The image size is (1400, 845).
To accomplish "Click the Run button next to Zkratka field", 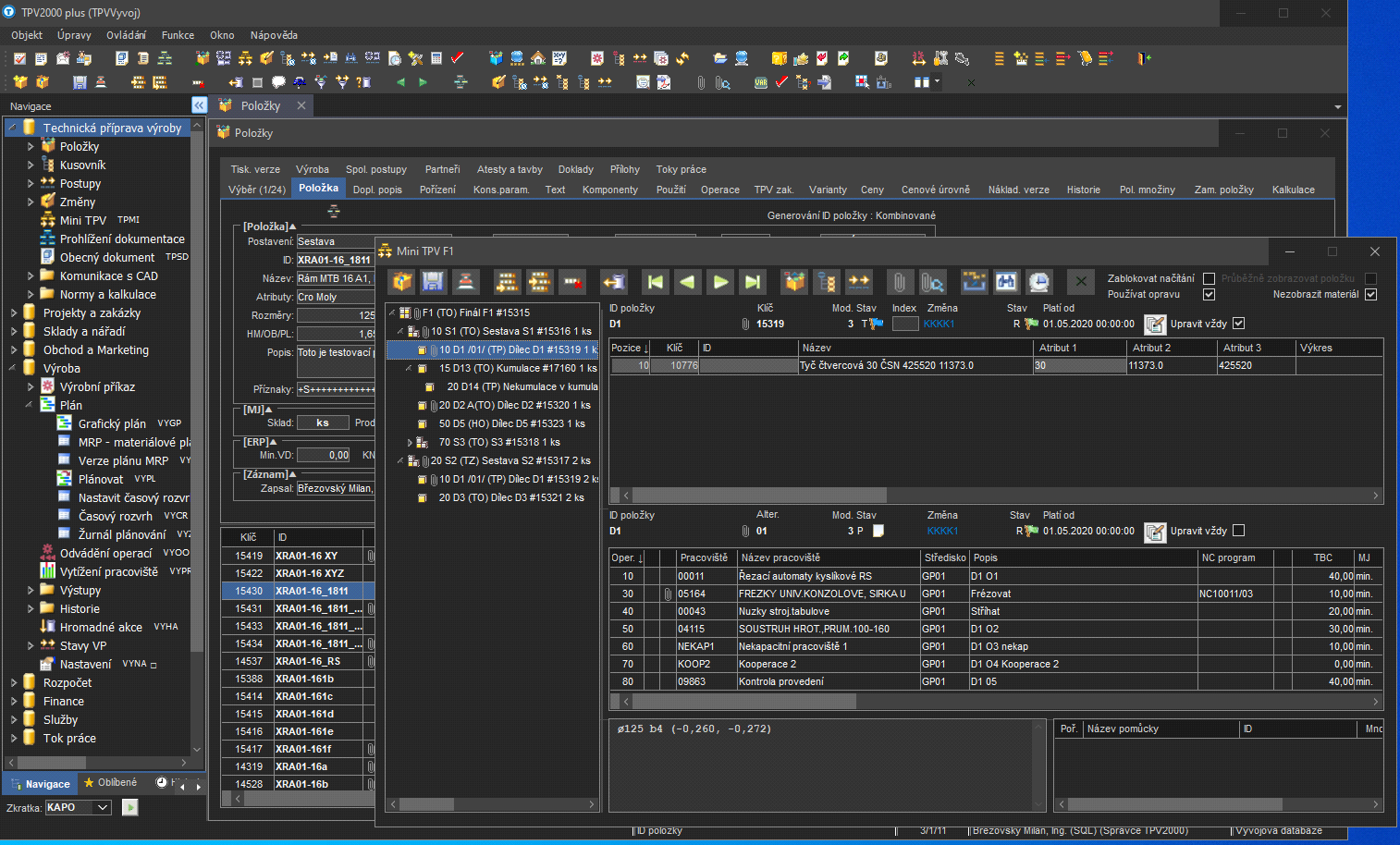I will pyautogui.click(x=130, y=807).
